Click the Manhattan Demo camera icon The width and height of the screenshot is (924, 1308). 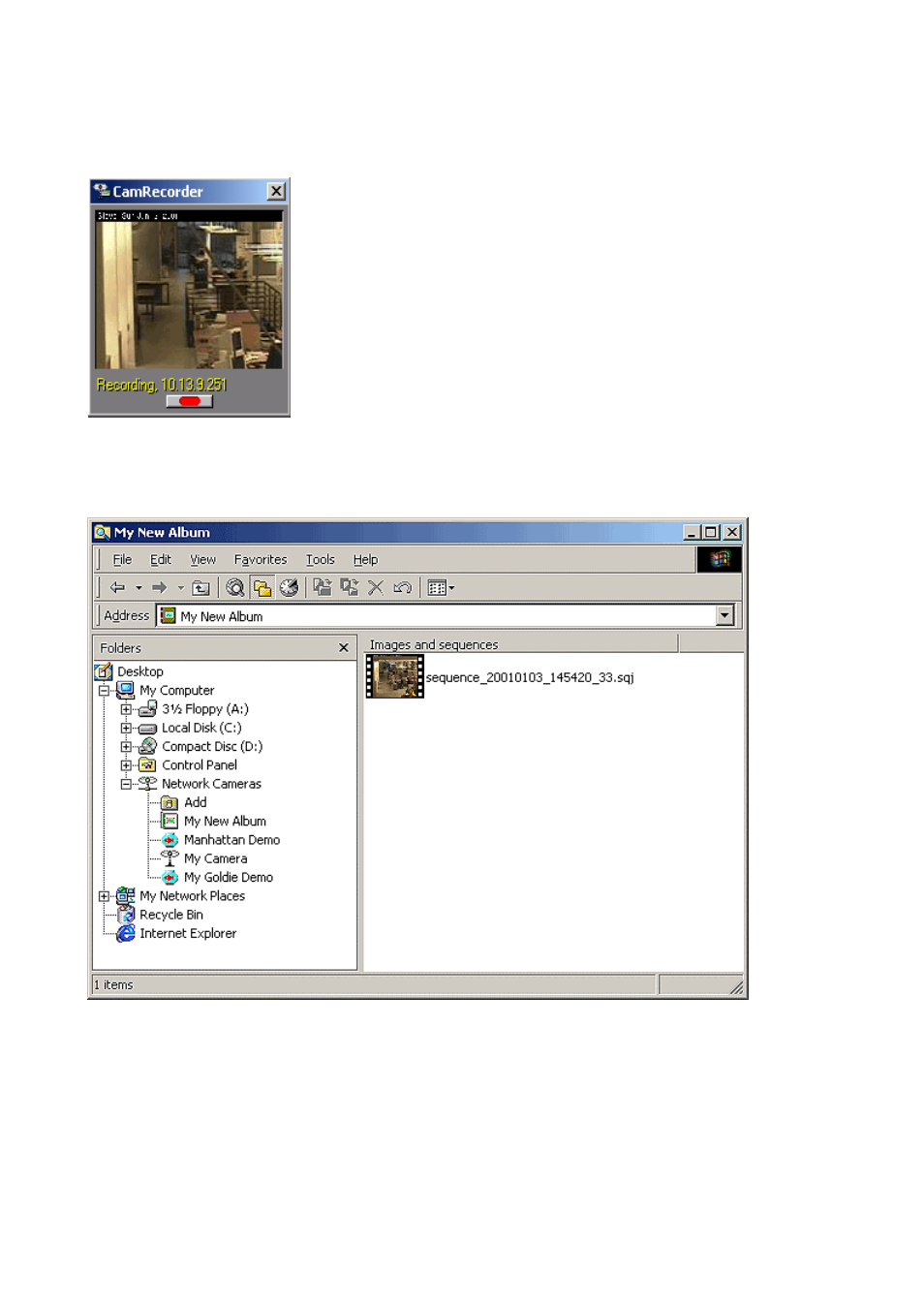[x=169, y=840]
